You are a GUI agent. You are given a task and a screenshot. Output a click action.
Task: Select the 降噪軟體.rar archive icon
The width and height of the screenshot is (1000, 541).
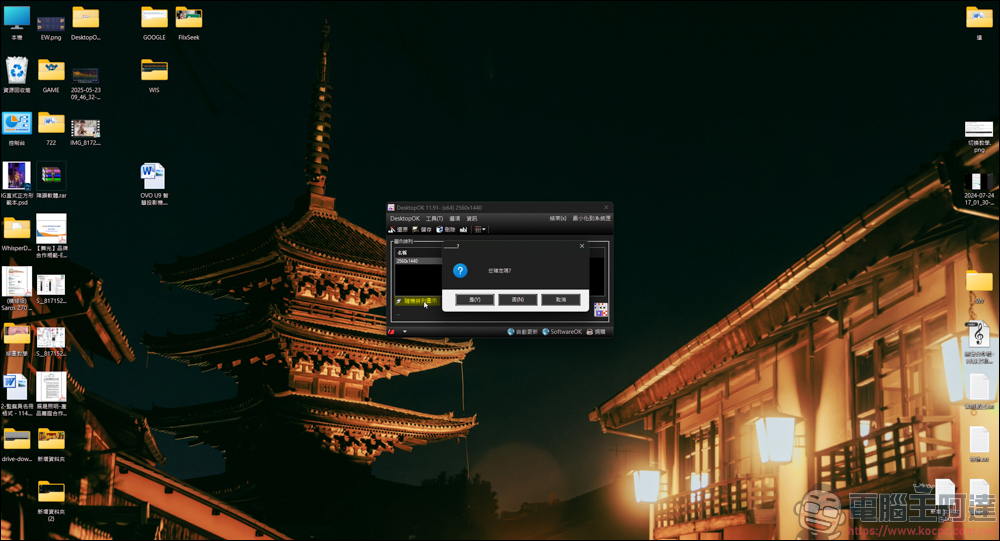[51, 181]
